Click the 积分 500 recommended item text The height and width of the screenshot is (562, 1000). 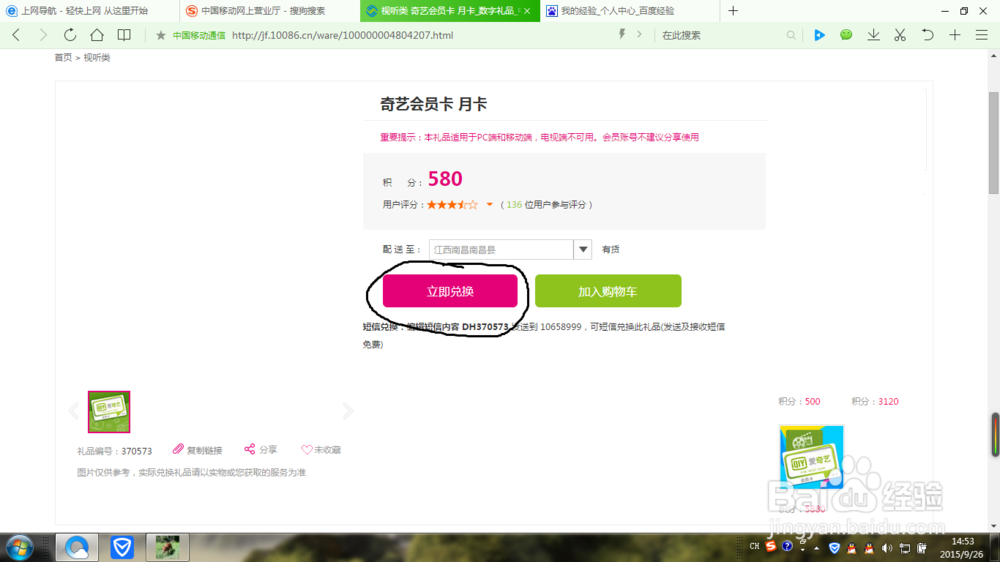[799, 401]
